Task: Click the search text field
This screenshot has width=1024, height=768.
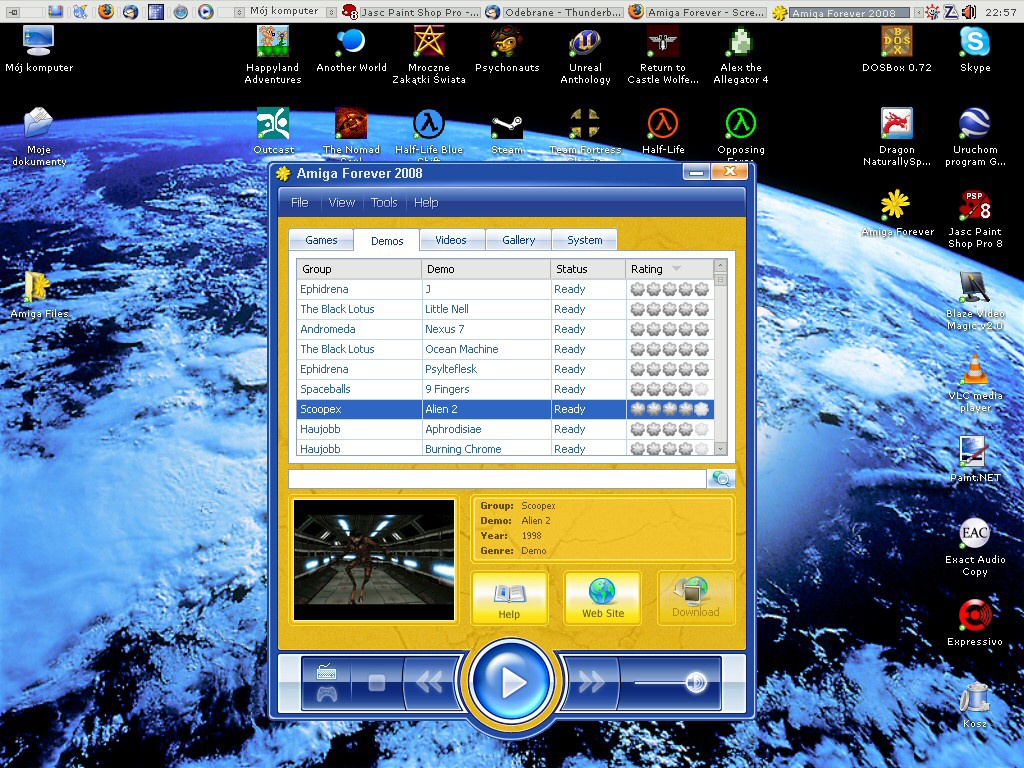Action: tap(497, 479)
